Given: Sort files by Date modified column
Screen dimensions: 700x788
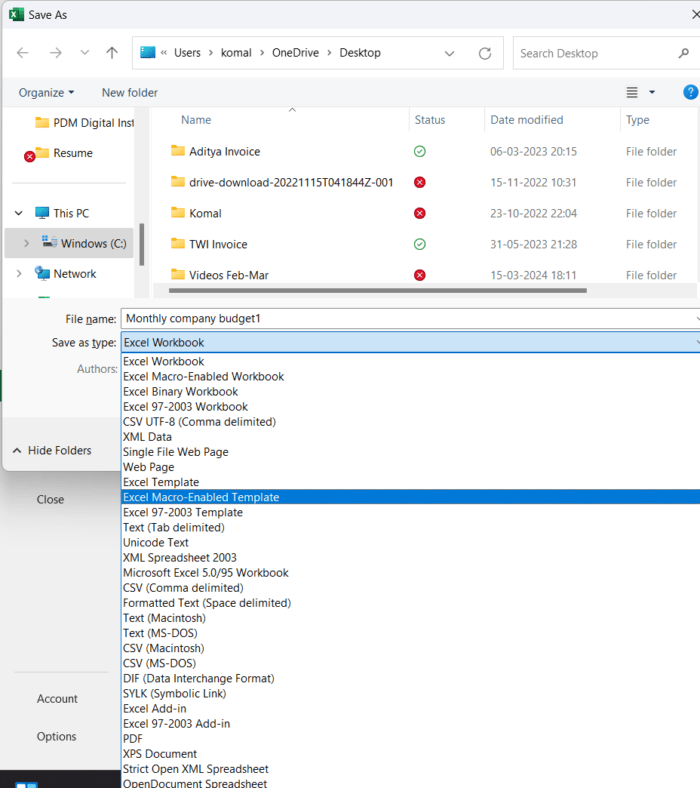Looking at the screenshot, I should point(527,120).
